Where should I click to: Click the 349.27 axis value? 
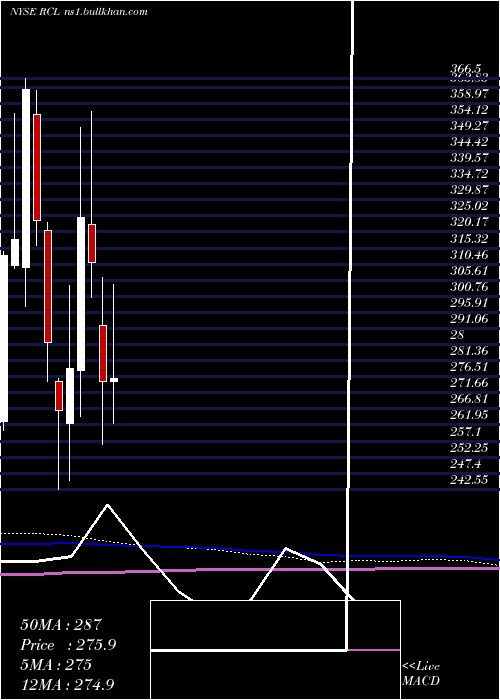point(469,126)
